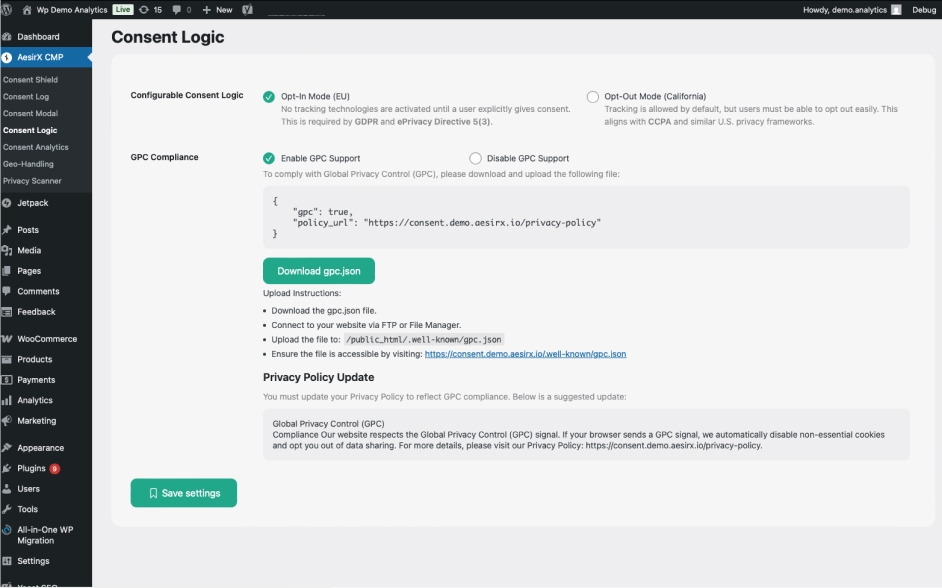
Task: Open the well-known/gpc.json verification link
Action: (526, 354)
